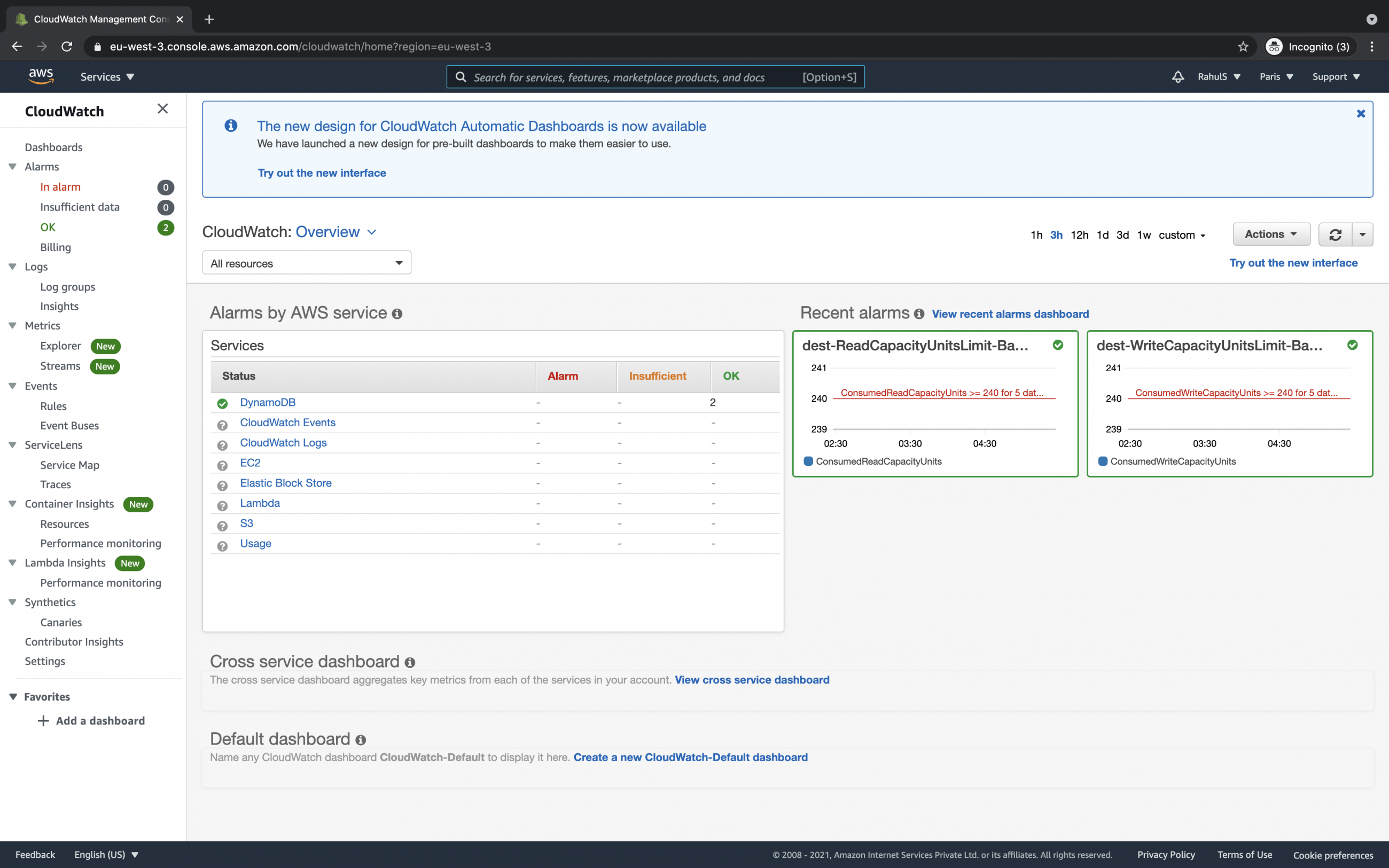The height and width of the screenshot is (868, 1389).
Task: Click the search magnifier icon in the search bar
Action: 462,76
